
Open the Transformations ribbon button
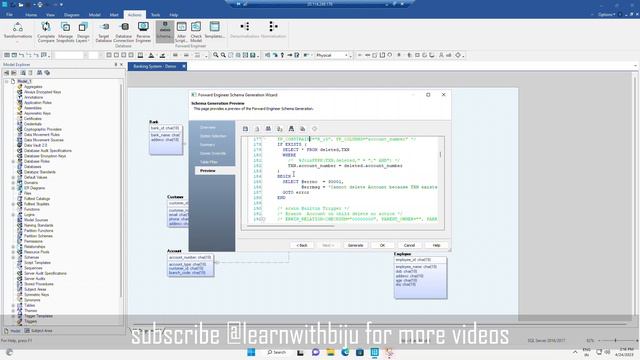[x=18, y=31]
